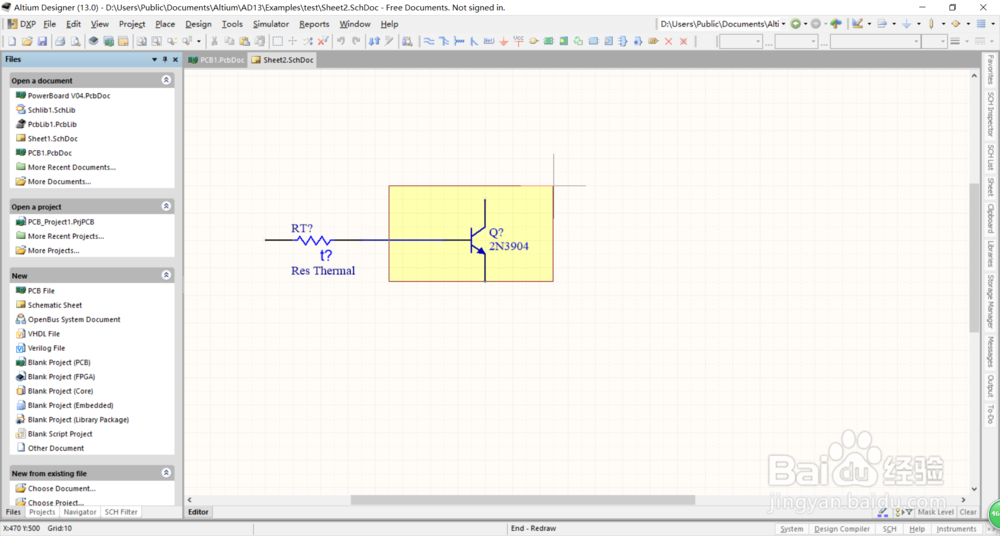Viewport: 1000px width, 536px height.
Task: Click the System status bar button
Action: tap(791, 529)
